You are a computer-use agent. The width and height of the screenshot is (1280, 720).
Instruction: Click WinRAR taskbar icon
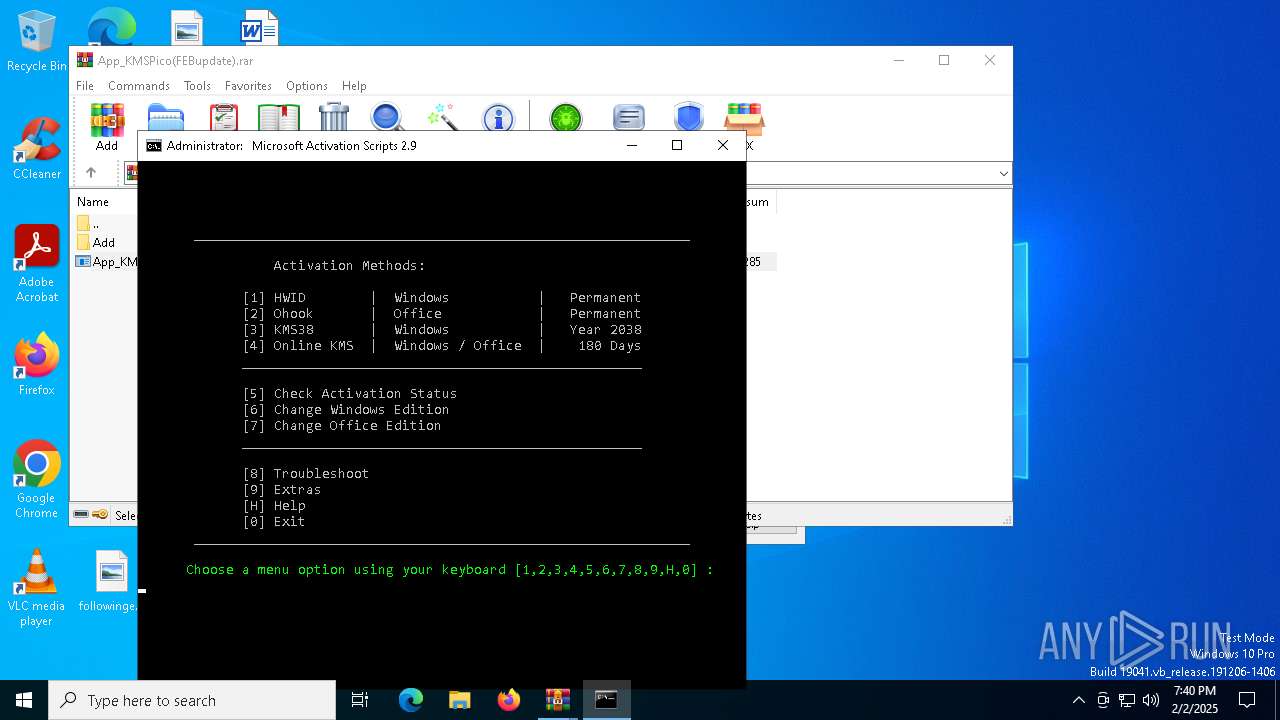pyautogui.click(x=557, y=700)
